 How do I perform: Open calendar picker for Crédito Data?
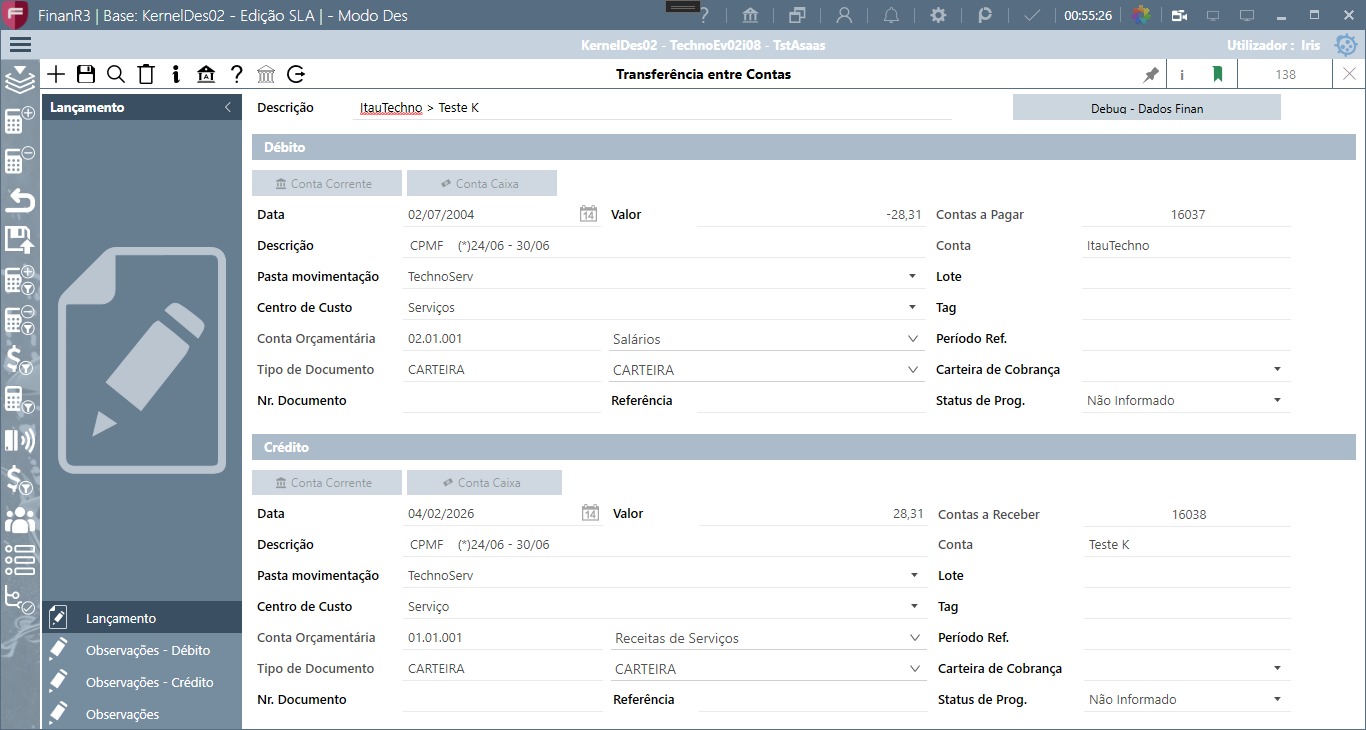[x=591, y=513]
